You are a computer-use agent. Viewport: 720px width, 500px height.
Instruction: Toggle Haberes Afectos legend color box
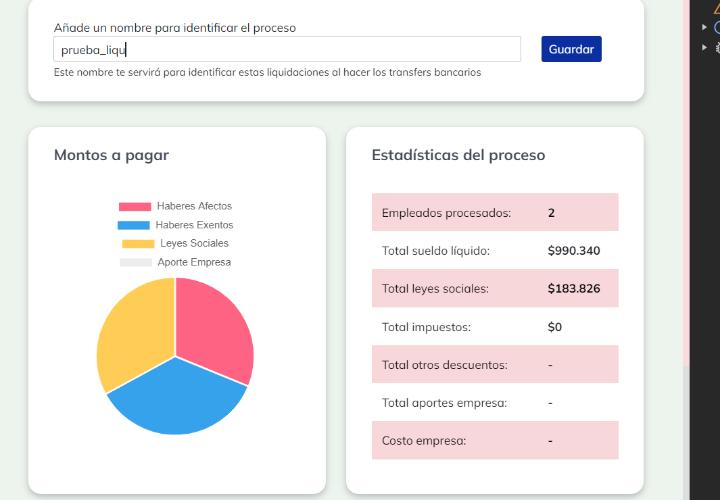click(135, 206)
